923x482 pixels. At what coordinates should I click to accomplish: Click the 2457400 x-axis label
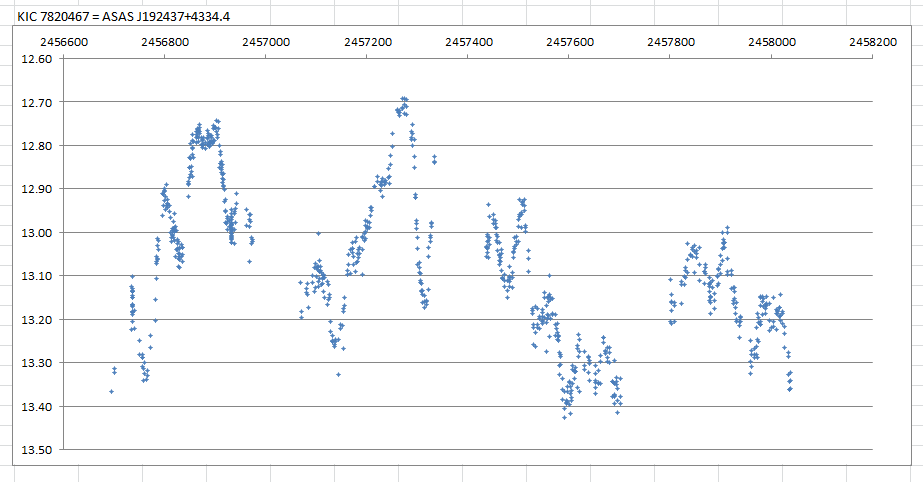468,43
